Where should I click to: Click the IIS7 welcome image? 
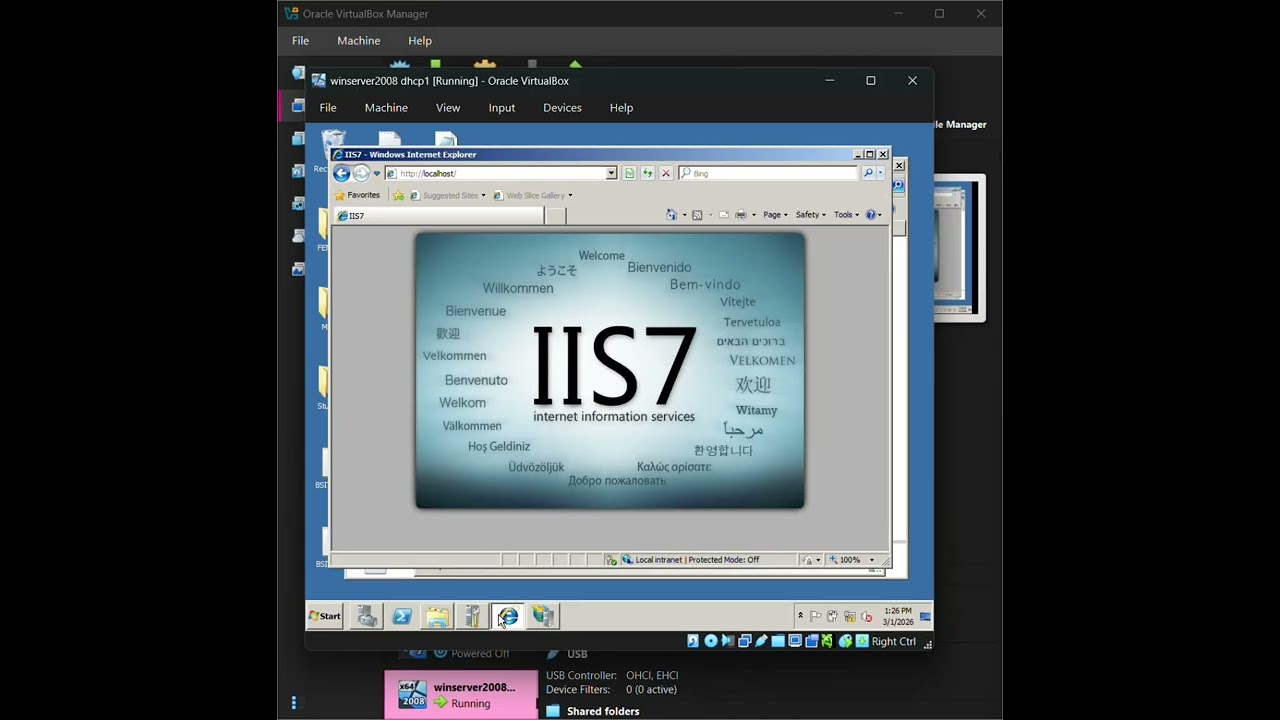pos(610,371)
